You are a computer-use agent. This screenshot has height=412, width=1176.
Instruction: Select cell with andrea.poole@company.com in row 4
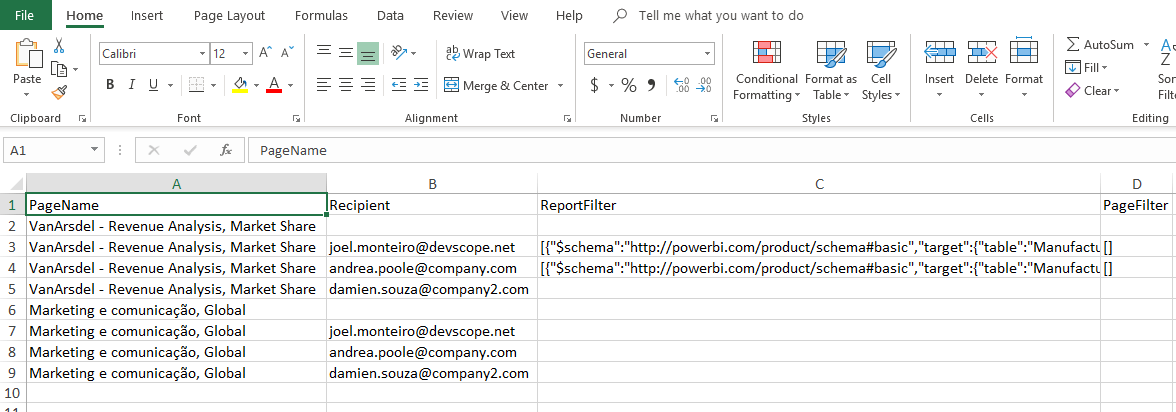click(x=432, y=268)
